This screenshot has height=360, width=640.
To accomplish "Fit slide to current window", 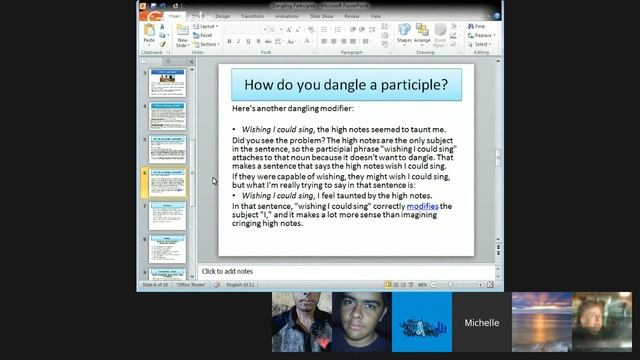I will 490,284.
